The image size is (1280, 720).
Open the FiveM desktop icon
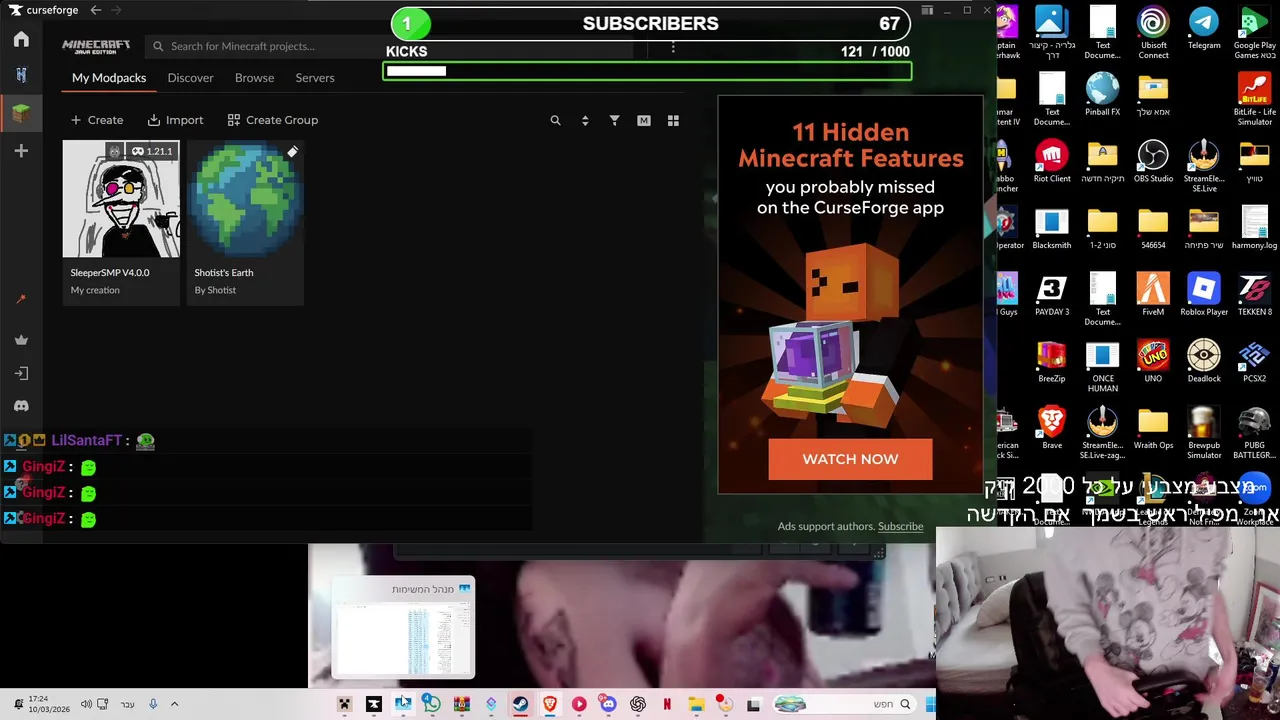tap(1153, 295)
